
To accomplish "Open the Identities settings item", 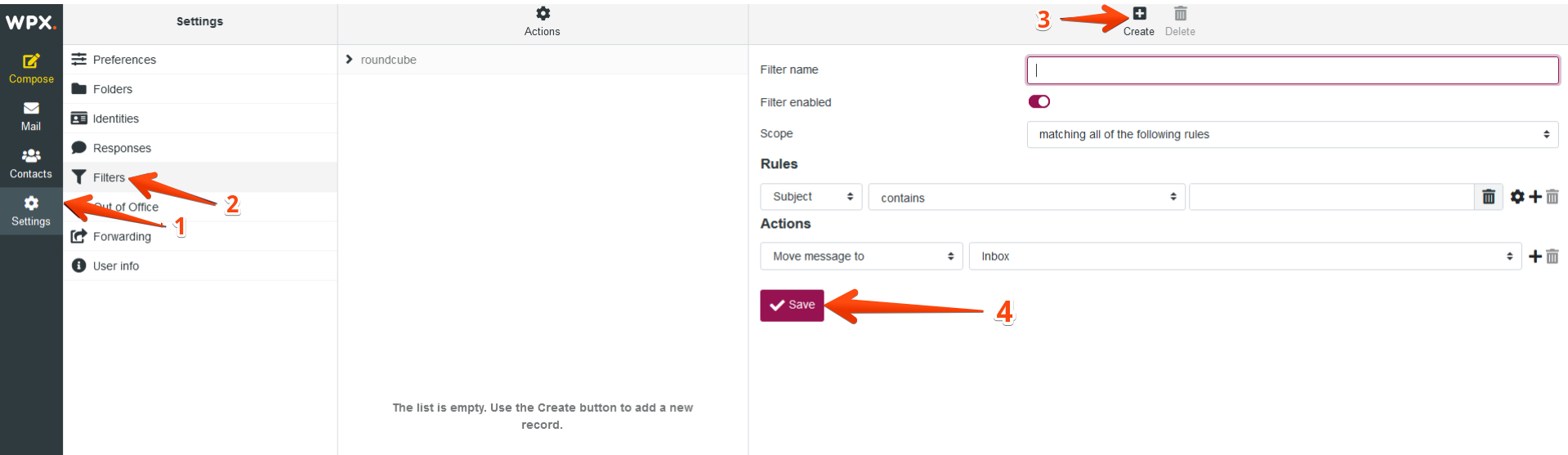I will pos(115,118).
